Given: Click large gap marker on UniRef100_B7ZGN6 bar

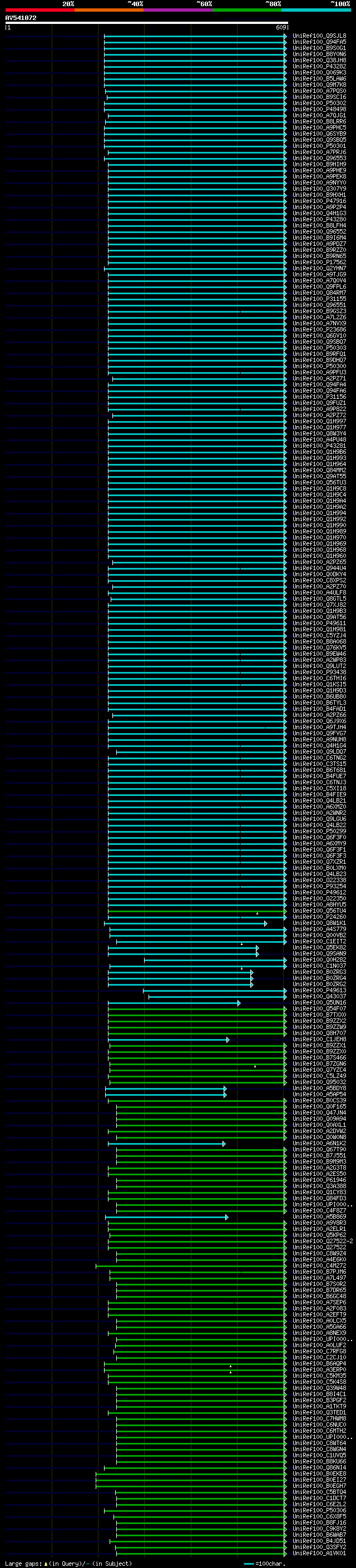Looking at the screenshot, I should click(x=255, y=1066).
